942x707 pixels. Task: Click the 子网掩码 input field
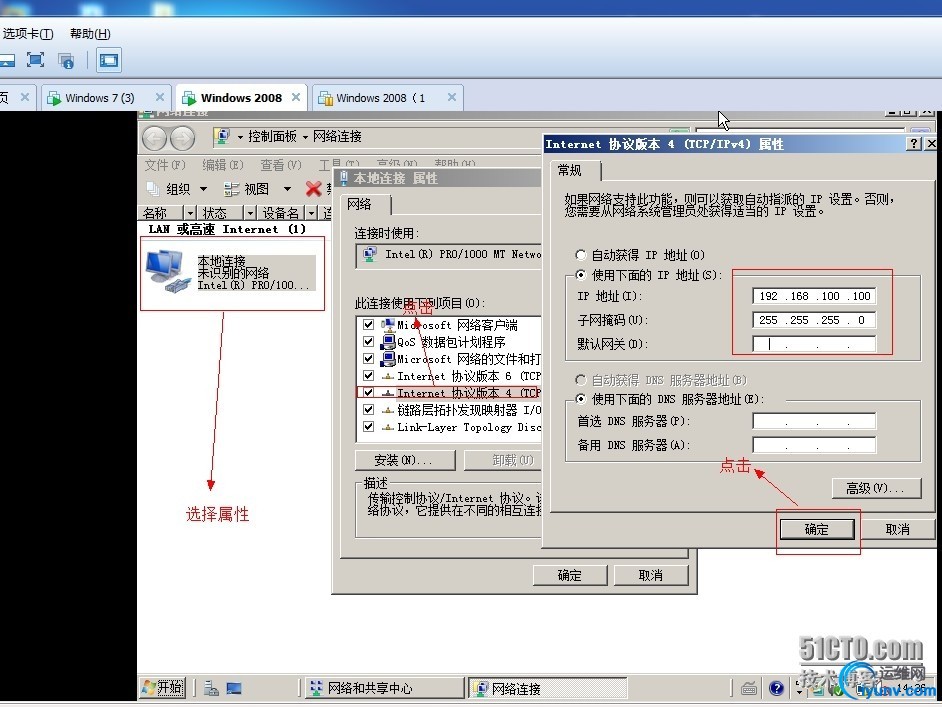click(813, 320)
